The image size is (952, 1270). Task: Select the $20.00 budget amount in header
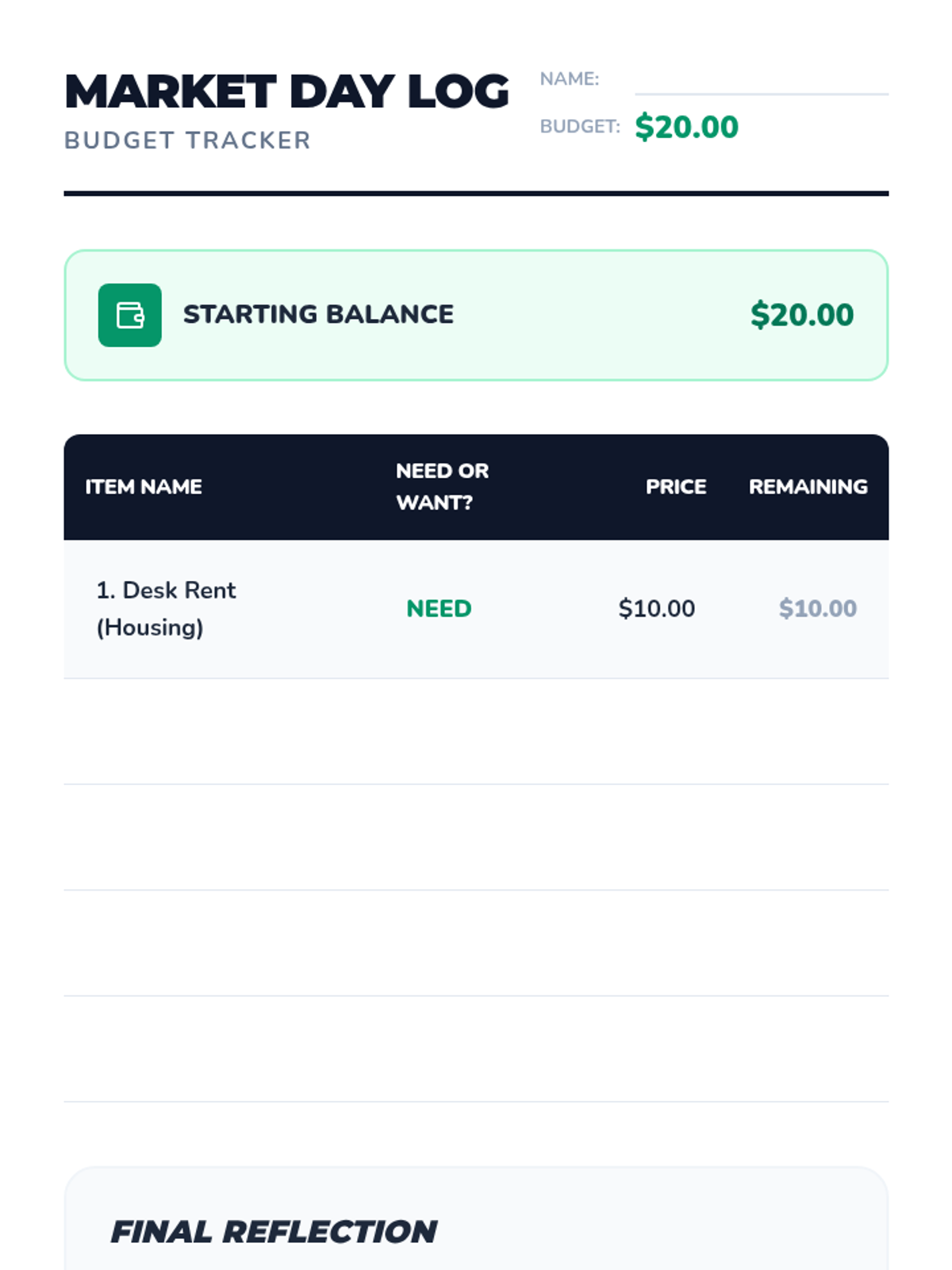point(687,127)
